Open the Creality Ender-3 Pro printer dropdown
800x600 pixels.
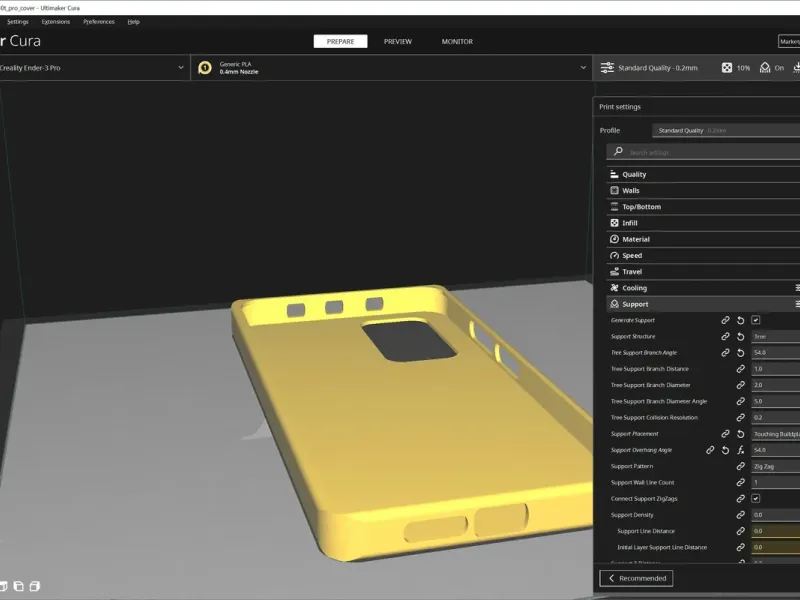pos(94,68)
